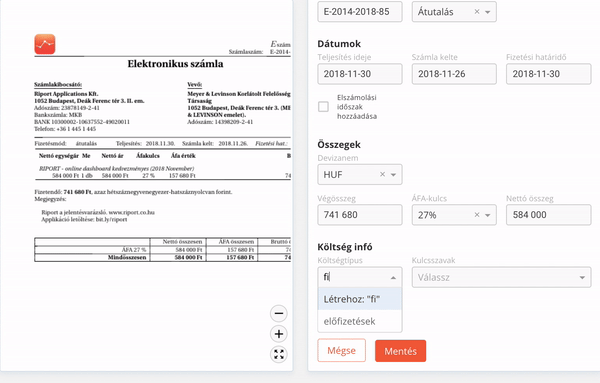600x383 pixels.
Task: Save with the Mentés button
Action: point(400,351)
